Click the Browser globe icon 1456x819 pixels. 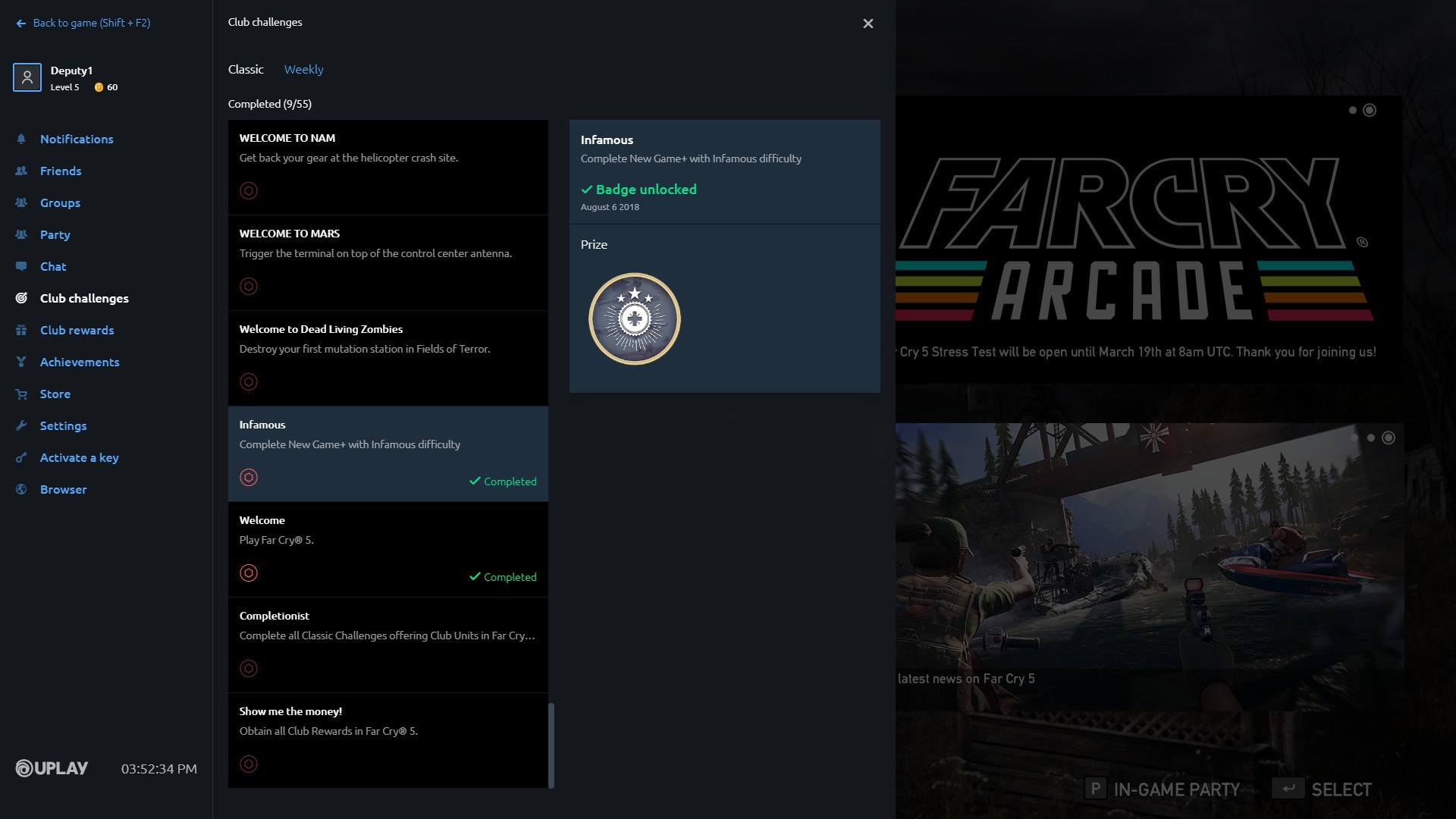coord(21,489)
